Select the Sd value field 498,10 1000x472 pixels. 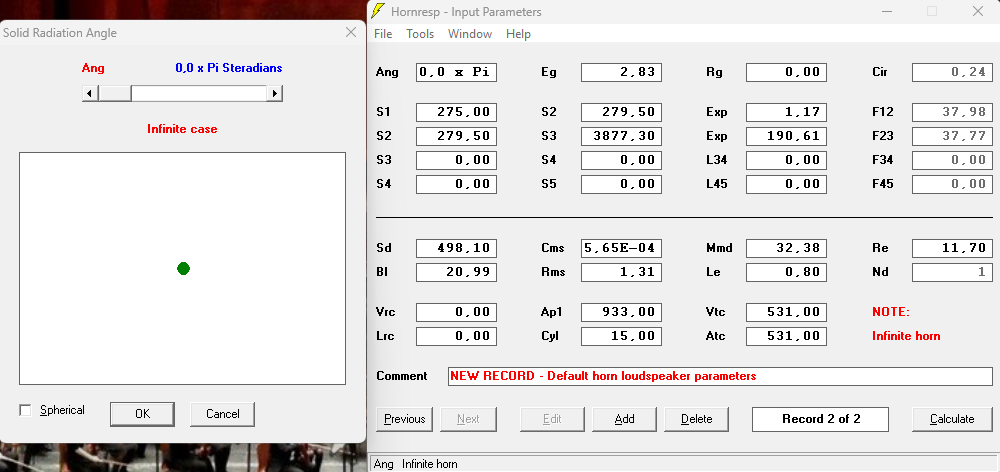(456, 248)
